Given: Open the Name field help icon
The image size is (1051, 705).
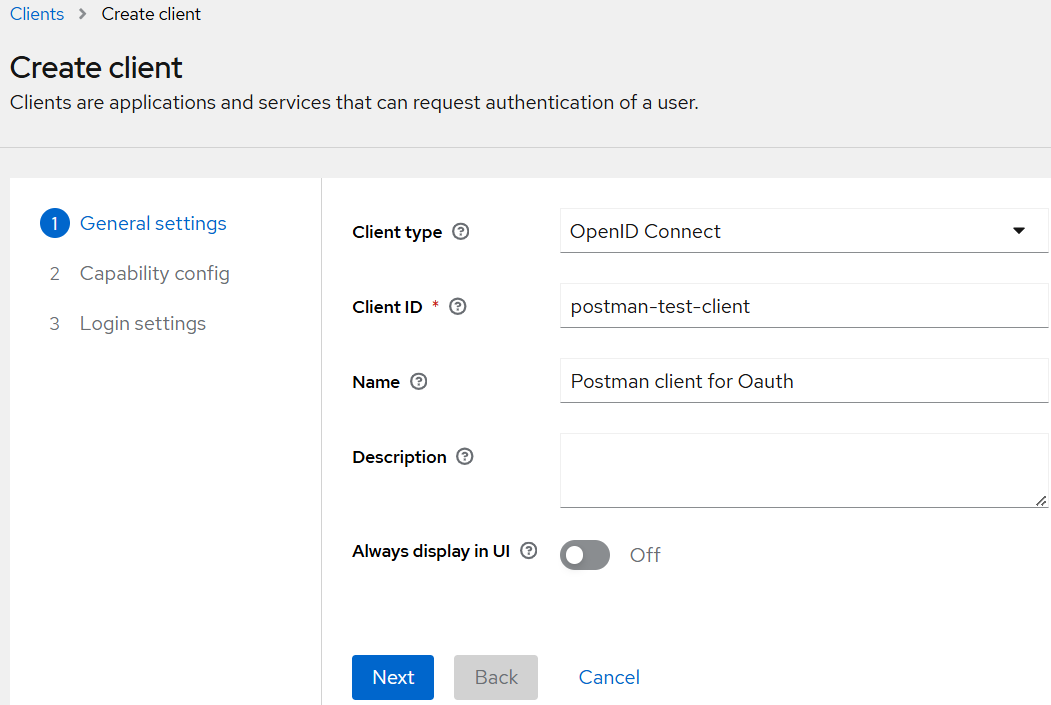Looking at the screenshot, I should pyautogui.click(x=418, y=381).
